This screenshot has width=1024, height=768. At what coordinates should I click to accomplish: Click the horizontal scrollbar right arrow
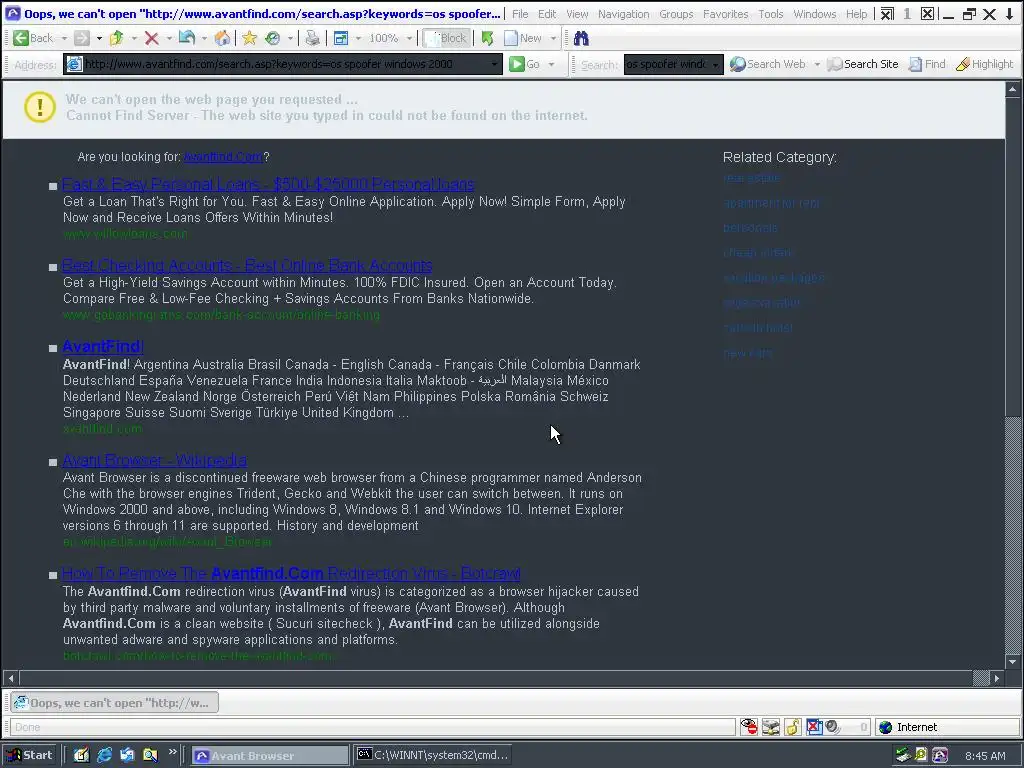[997, 678]
